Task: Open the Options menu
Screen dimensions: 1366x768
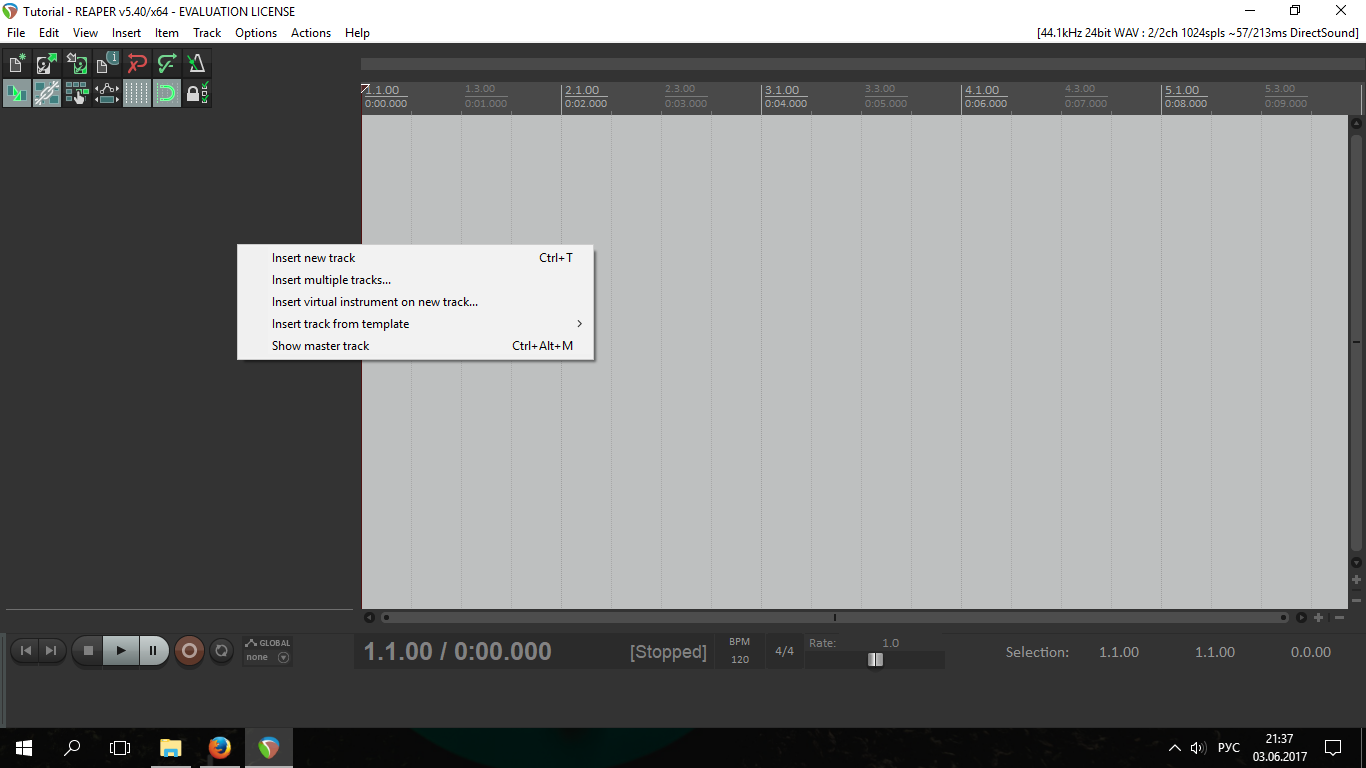Action: point(256,33)
